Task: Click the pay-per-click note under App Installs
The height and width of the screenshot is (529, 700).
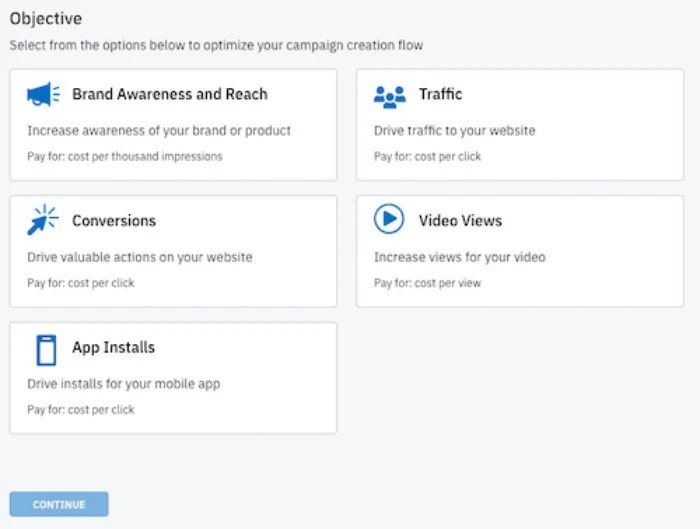Action: [x=80, y=410]
